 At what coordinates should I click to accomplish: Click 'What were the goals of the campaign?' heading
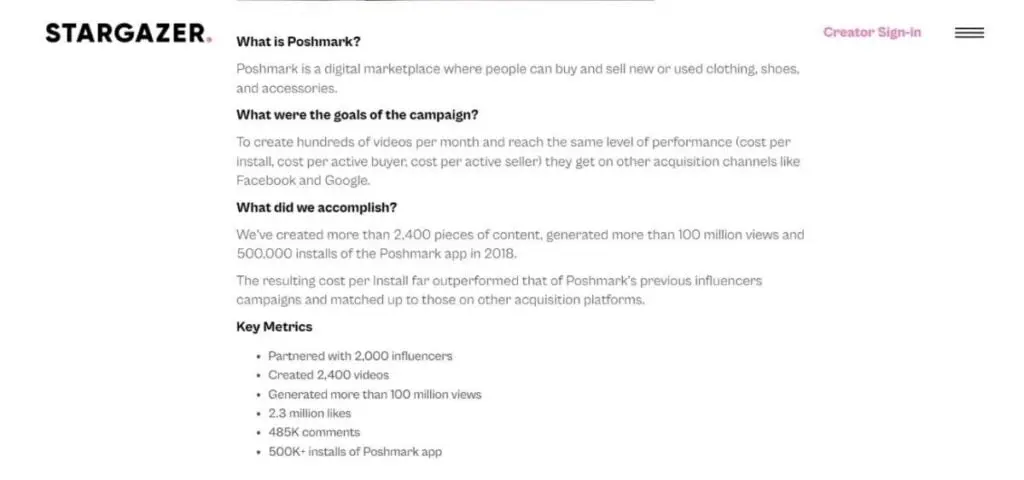coord(357,115)
